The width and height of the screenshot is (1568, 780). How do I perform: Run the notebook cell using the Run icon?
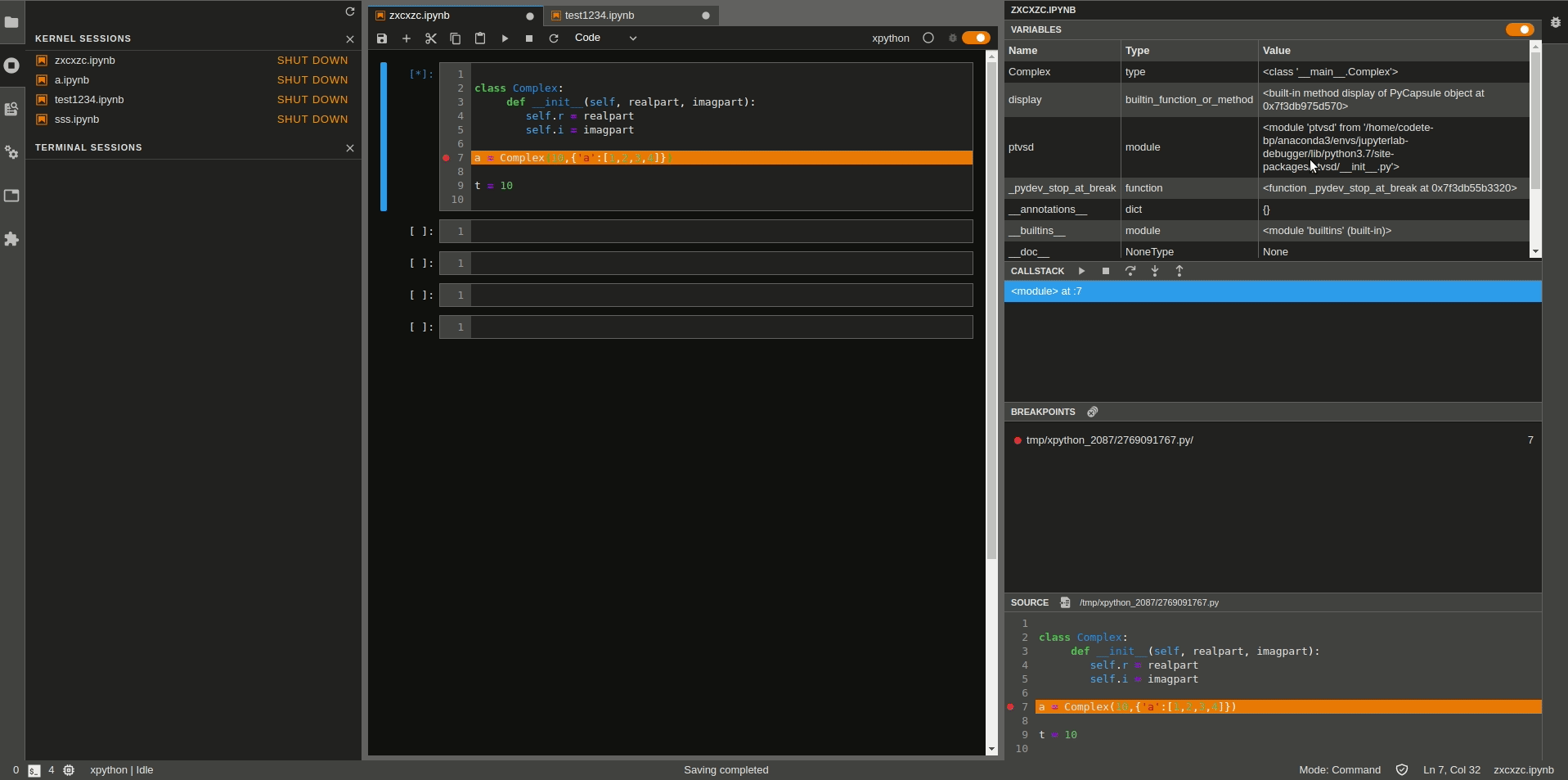pyautogui.click(x=505, y=38)
